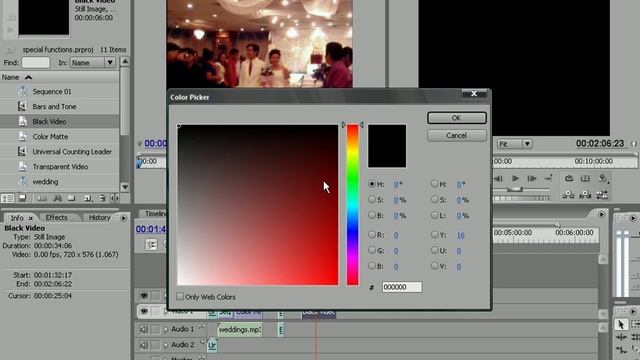Click OK in the Color Picker dialog
Viewport: 640px width, 360px height.
coord(456,118)
